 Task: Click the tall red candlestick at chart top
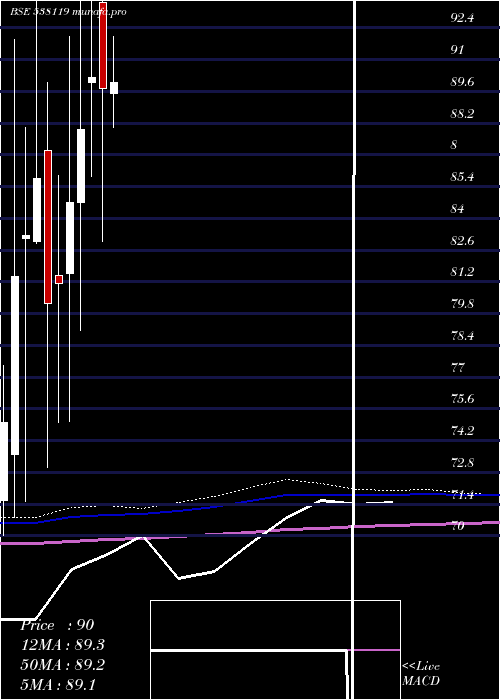tap(103, 45)
